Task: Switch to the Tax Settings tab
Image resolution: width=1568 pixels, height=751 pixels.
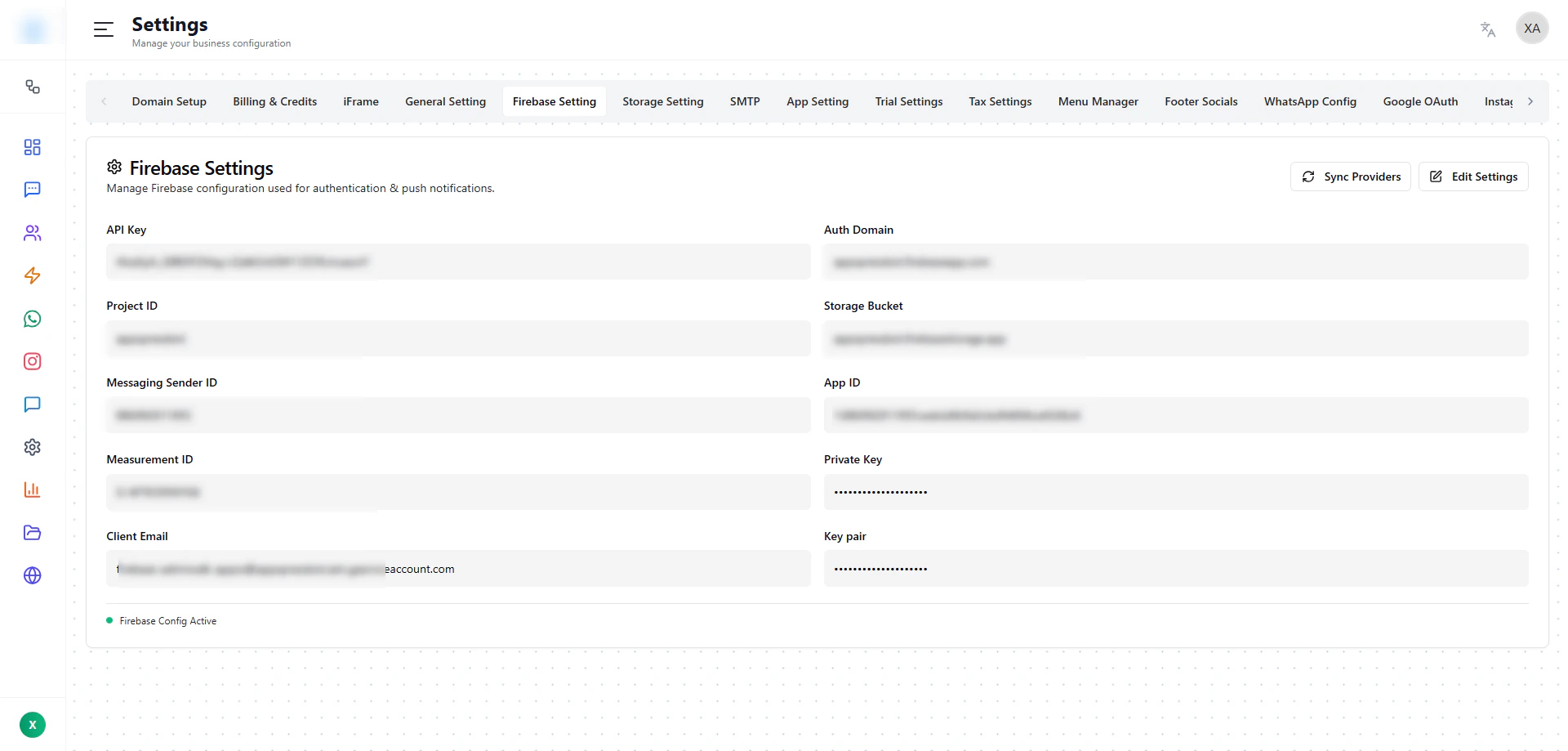Action: (1000, 101)
